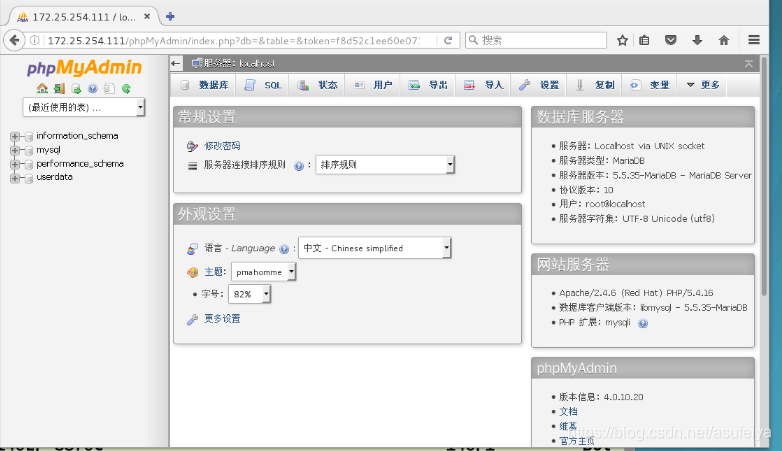Open the query window icon in the sidebar
782x451 pixels.
[x=76, y=88]
